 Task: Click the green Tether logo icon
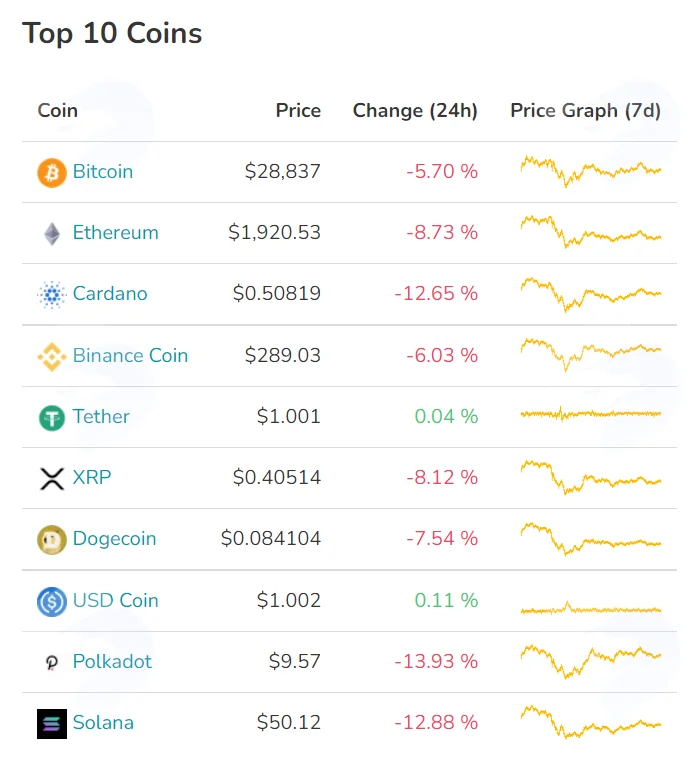pyautogui.click(x=52, y=418)
